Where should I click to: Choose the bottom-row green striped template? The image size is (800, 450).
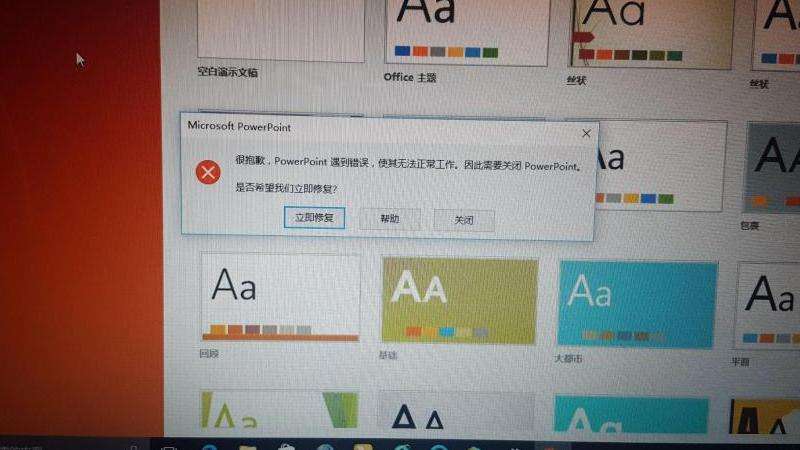click(x=278, y=415)
